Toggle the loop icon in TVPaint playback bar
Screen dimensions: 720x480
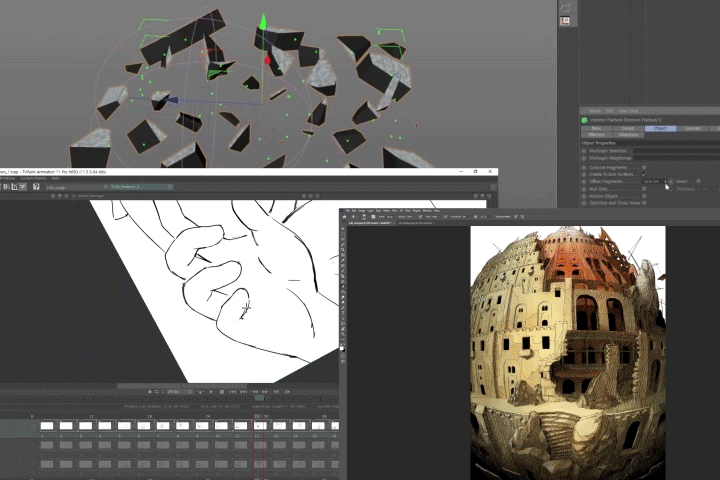point(157,392)
